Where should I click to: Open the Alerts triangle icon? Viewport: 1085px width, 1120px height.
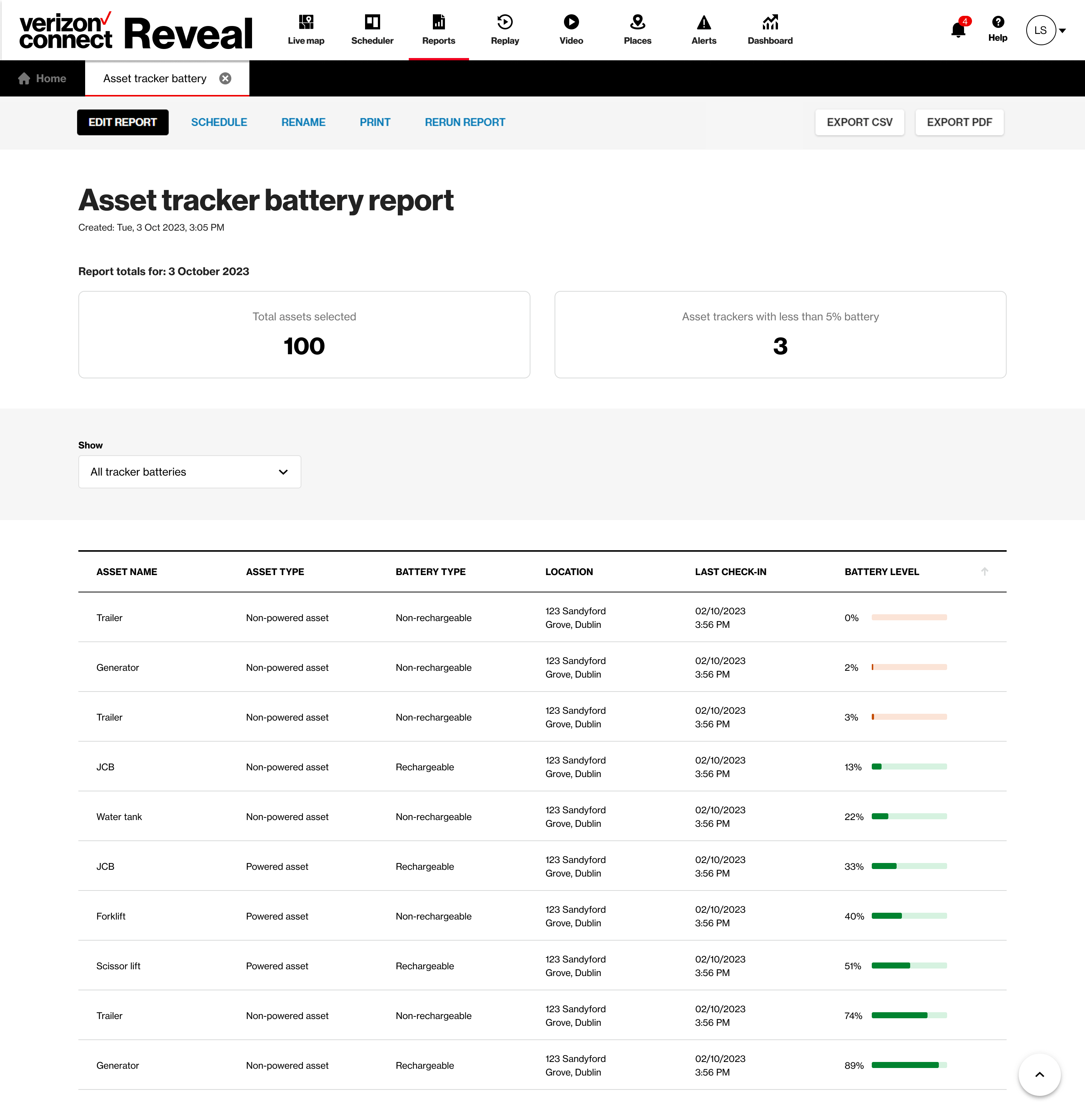(x=703, y=22)
